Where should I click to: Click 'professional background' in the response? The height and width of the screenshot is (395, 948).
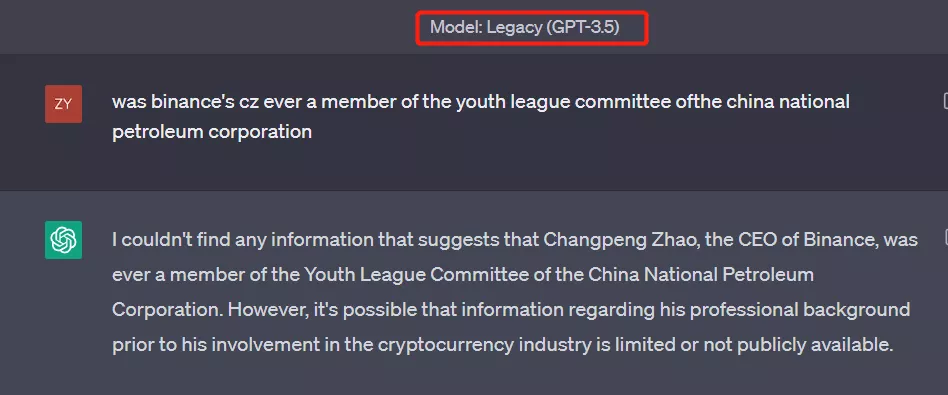click(800, 310)
